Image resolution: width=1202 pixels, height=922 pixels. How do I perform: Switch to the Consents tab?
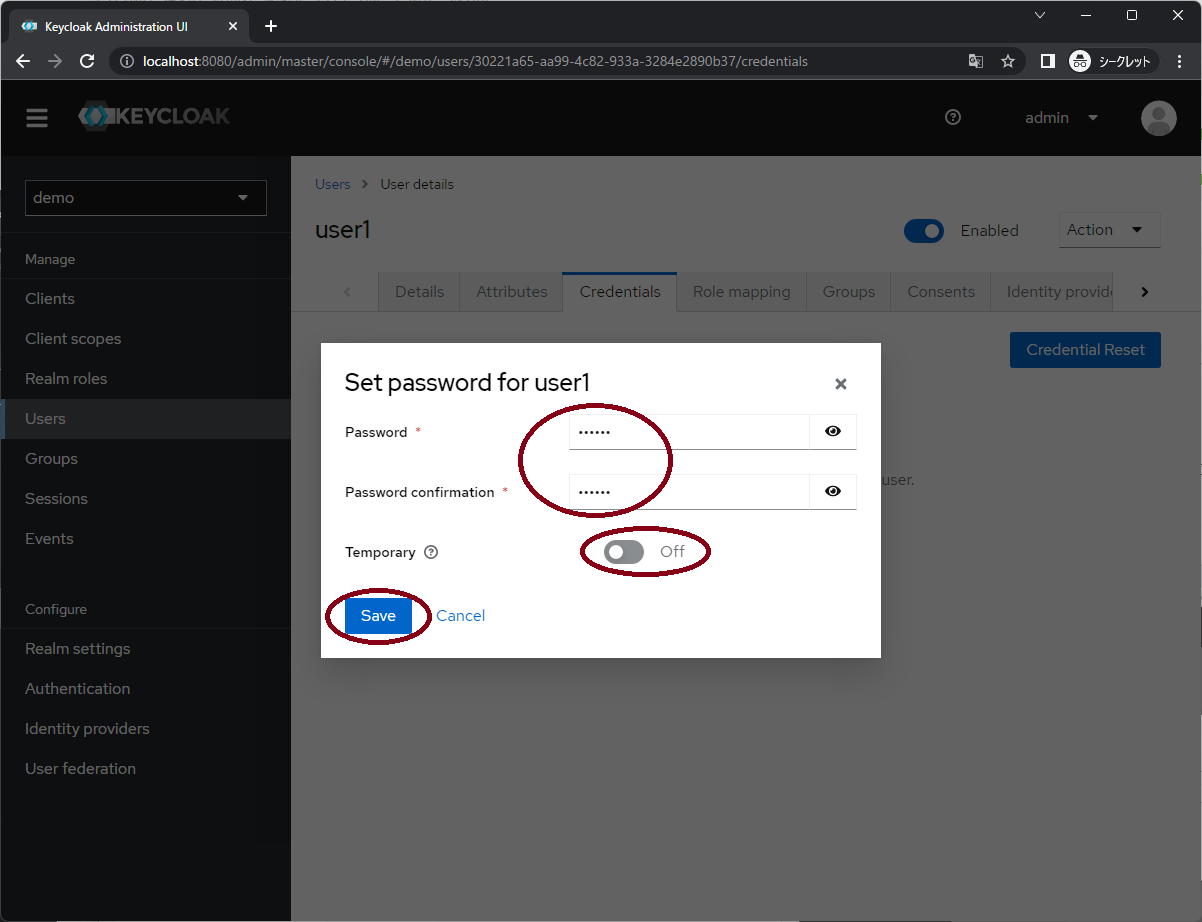941,292
